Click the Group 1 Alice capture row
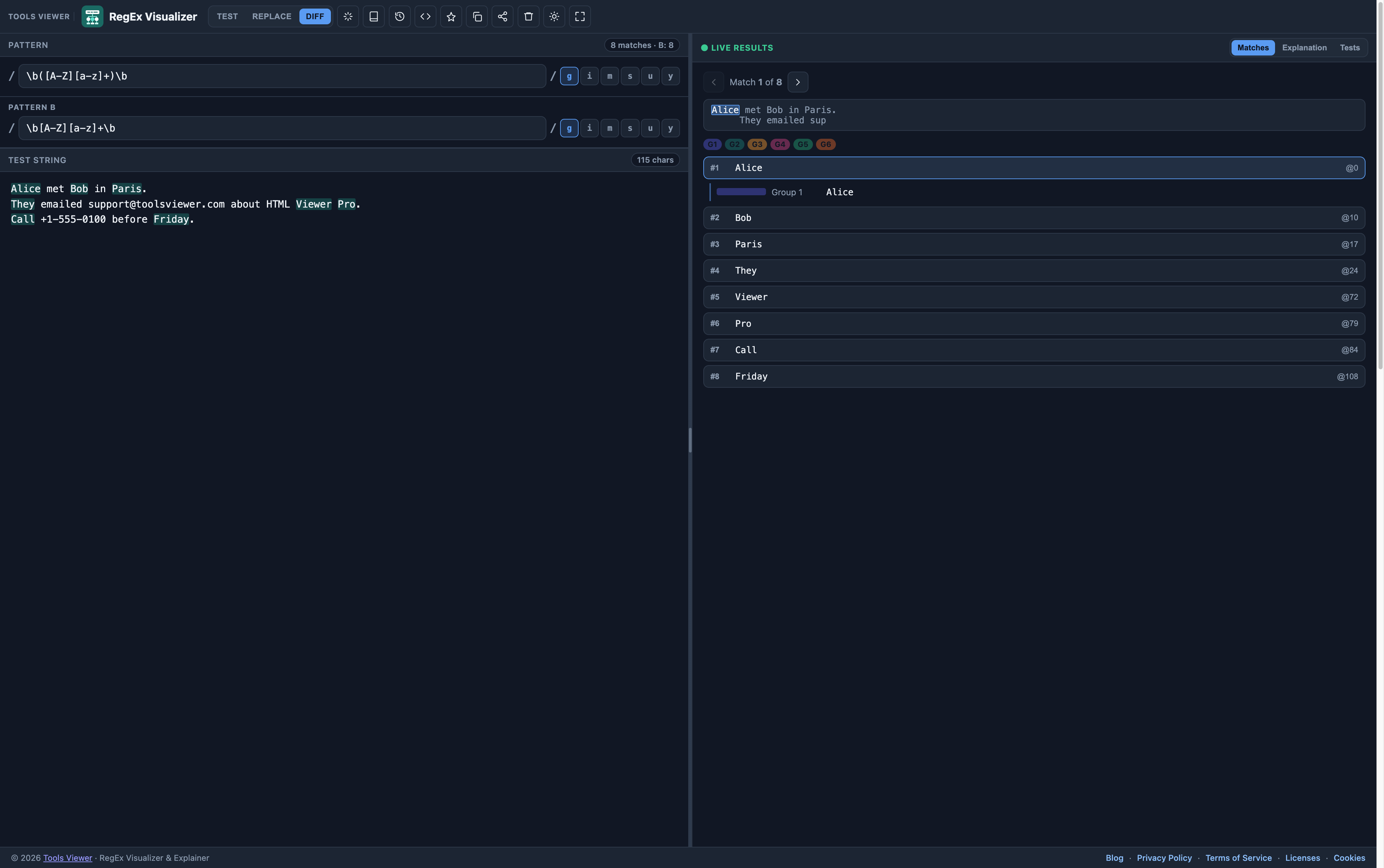The image size is (1384, 868). (1037, 192)
